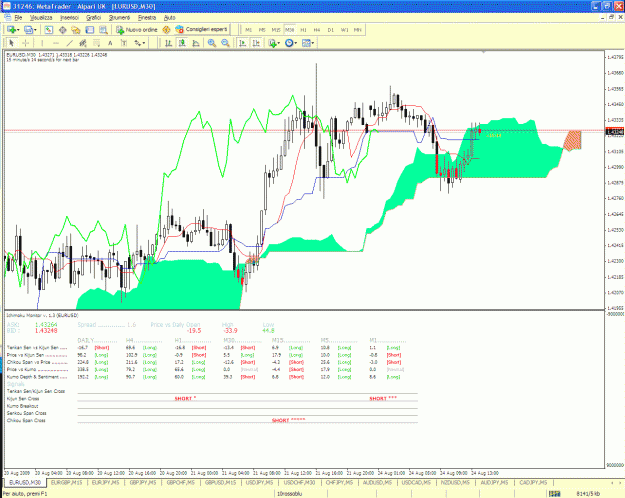Select the vertical line tool
625x498 pixels.
(x=42, y=43)
